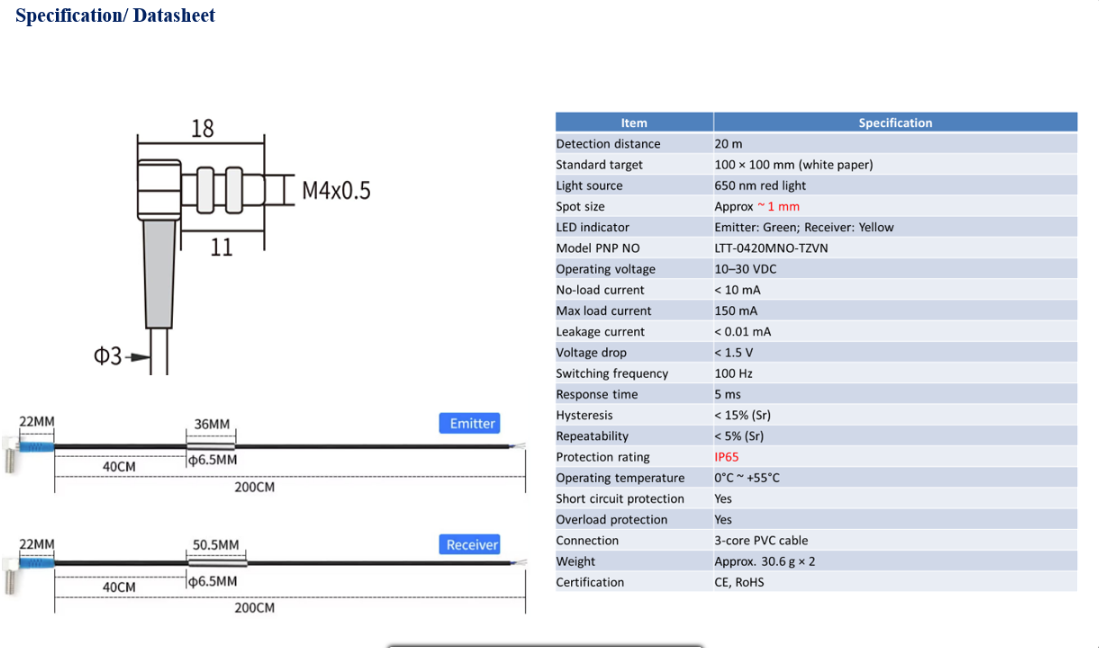Click the red IP65 protection rating value
The width and height of the screenshot is (1099, 648).
pos(727,457)
